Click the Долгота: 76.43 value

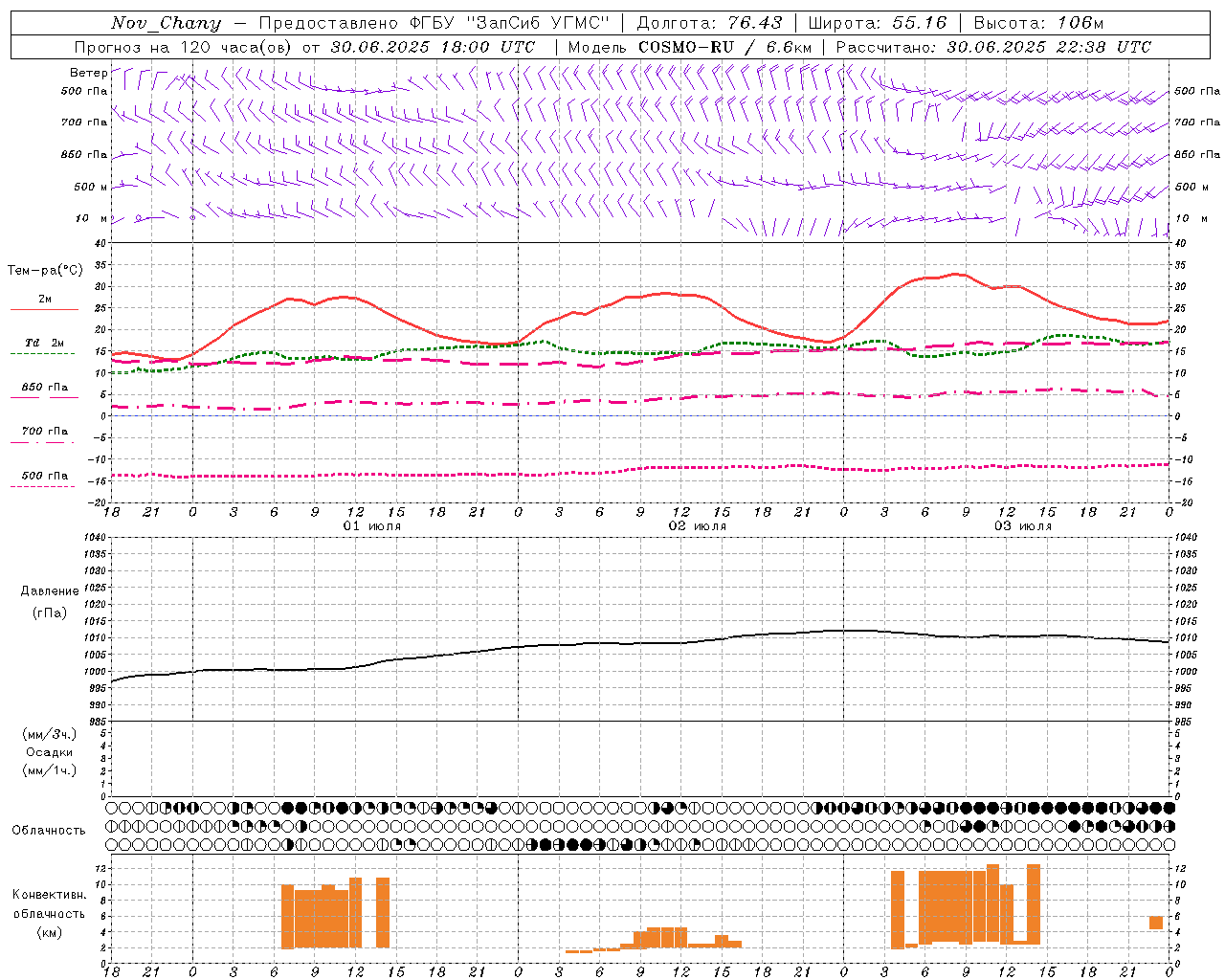point(709,23)
